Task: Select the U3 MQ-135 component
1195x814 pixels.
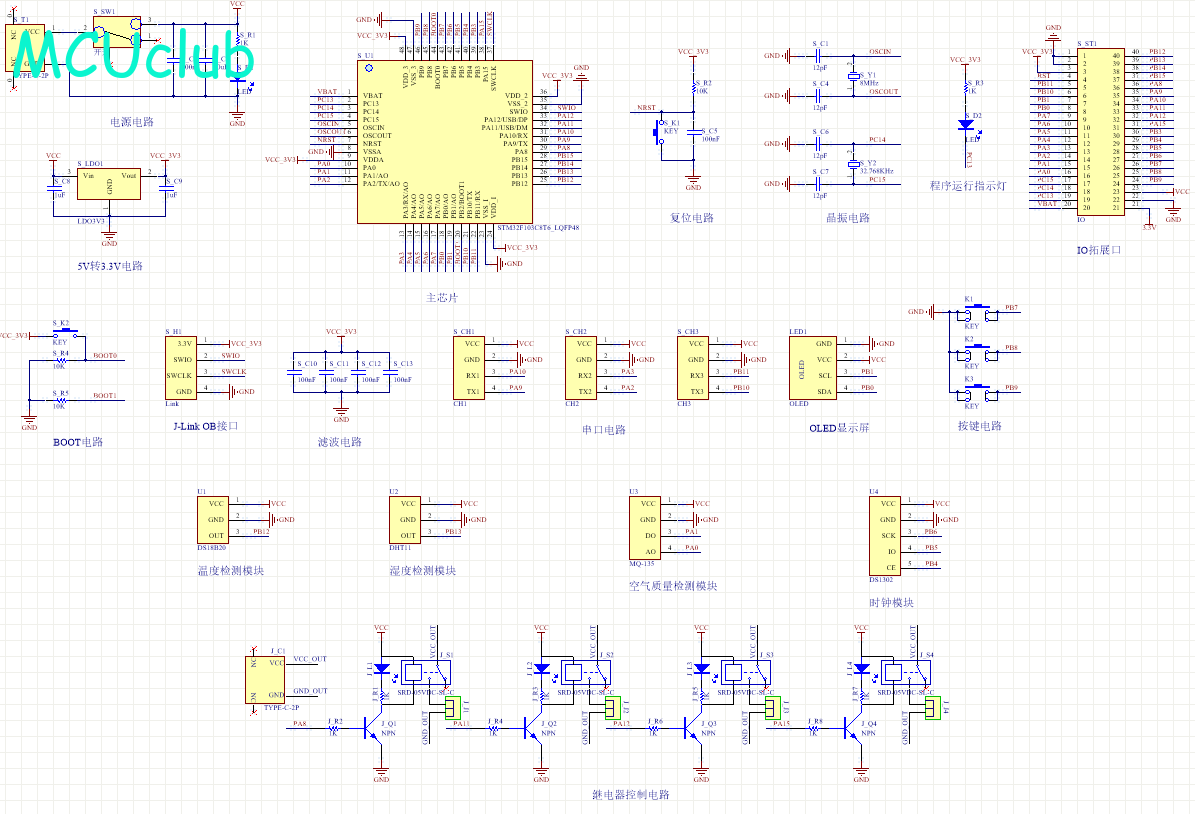Action: 645,527
